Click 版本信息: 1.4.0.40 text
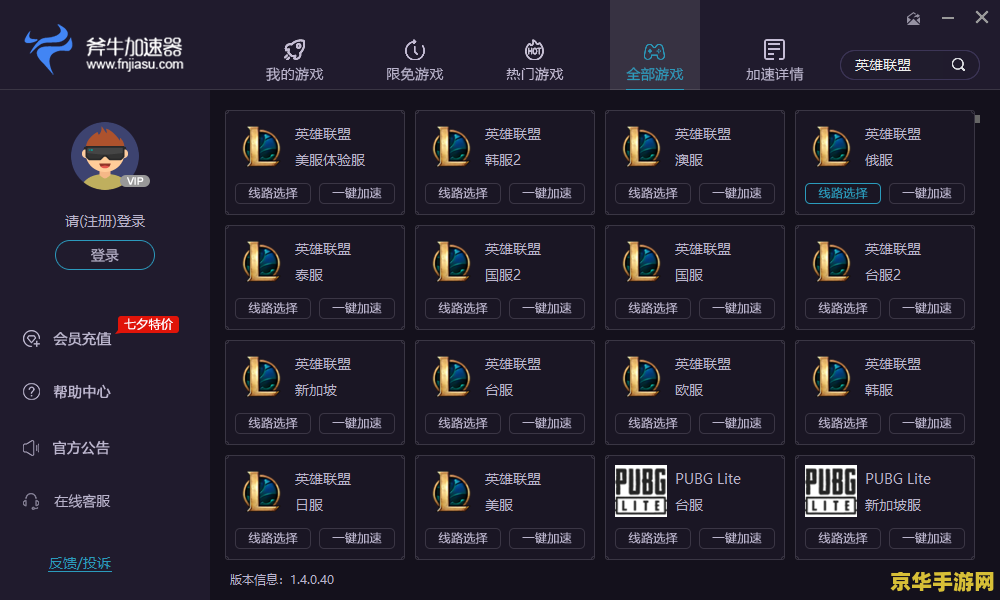Image resolution: width=1000 pixels, height=600 pixels. tap(282, 580)
